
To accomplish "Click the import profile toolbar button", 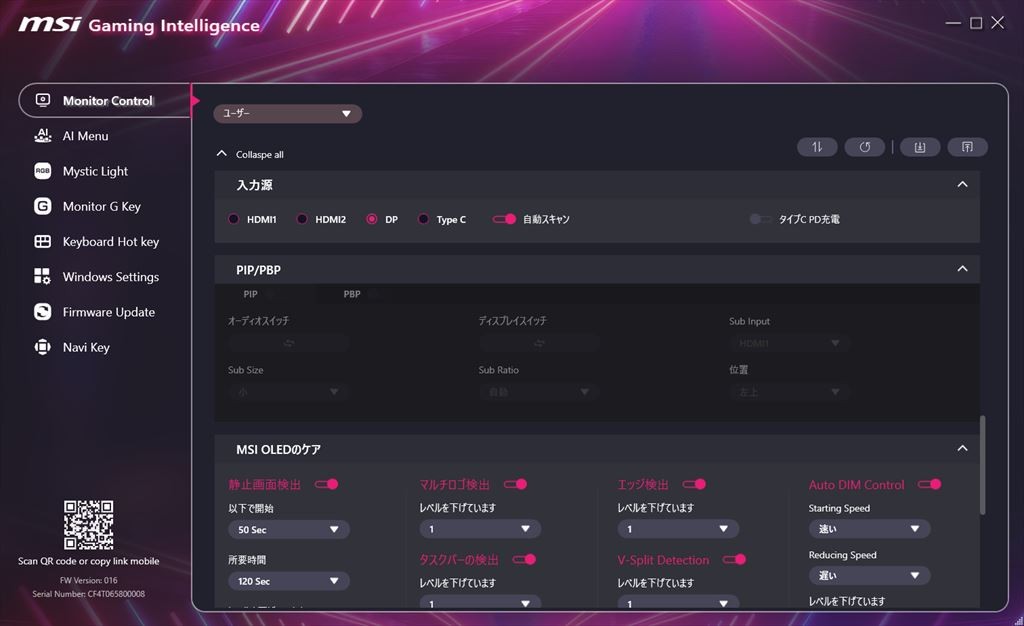I will click(920, 147).
